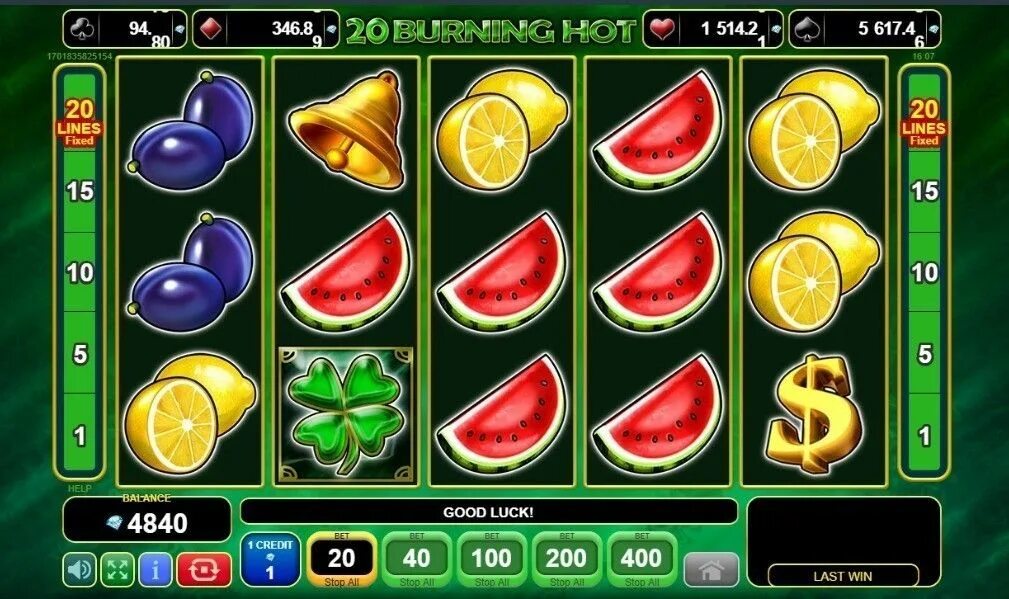Click the green clover wild symbol
Screen dimensions: 1009x599
coord(346,415)
